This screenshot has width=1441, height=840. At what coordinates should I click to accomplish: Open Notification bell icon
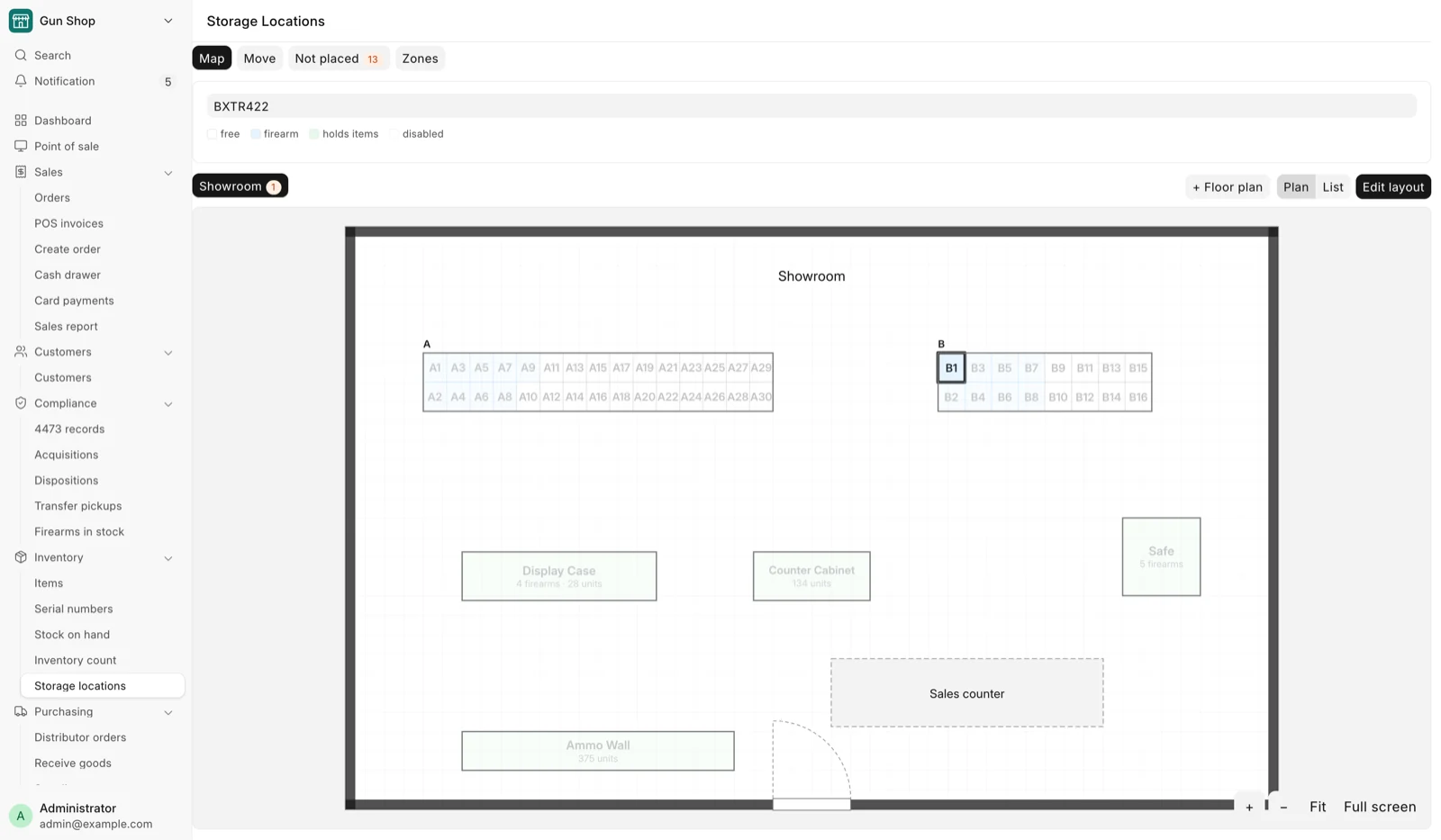tap(21, 81)
